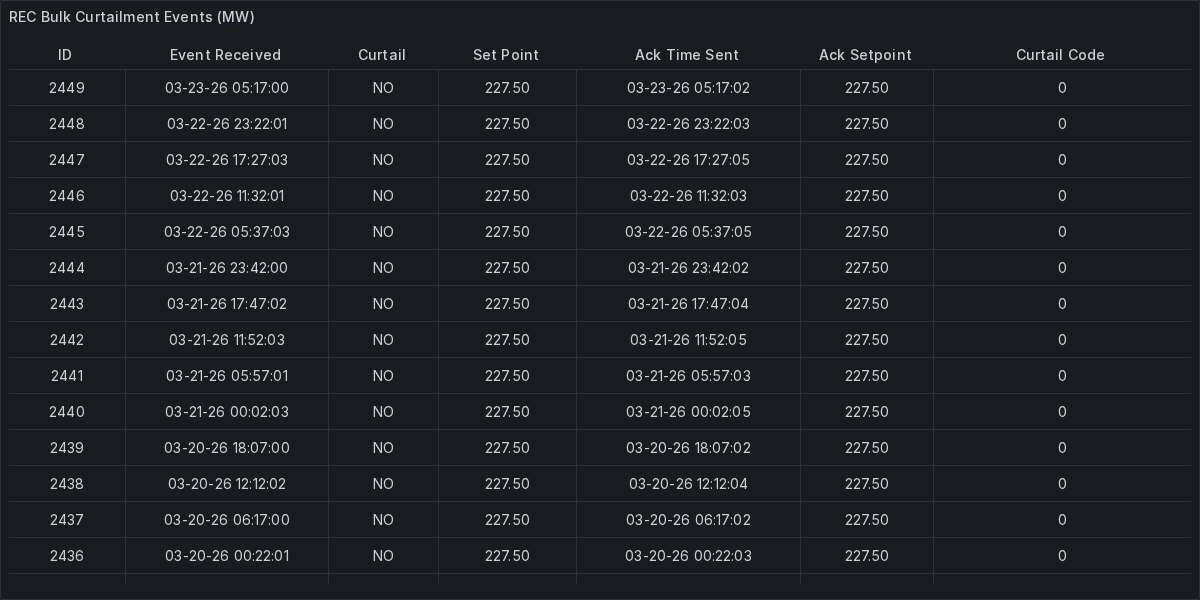
Task: Sort by Event Received column header
Action: tap(225, 55)
